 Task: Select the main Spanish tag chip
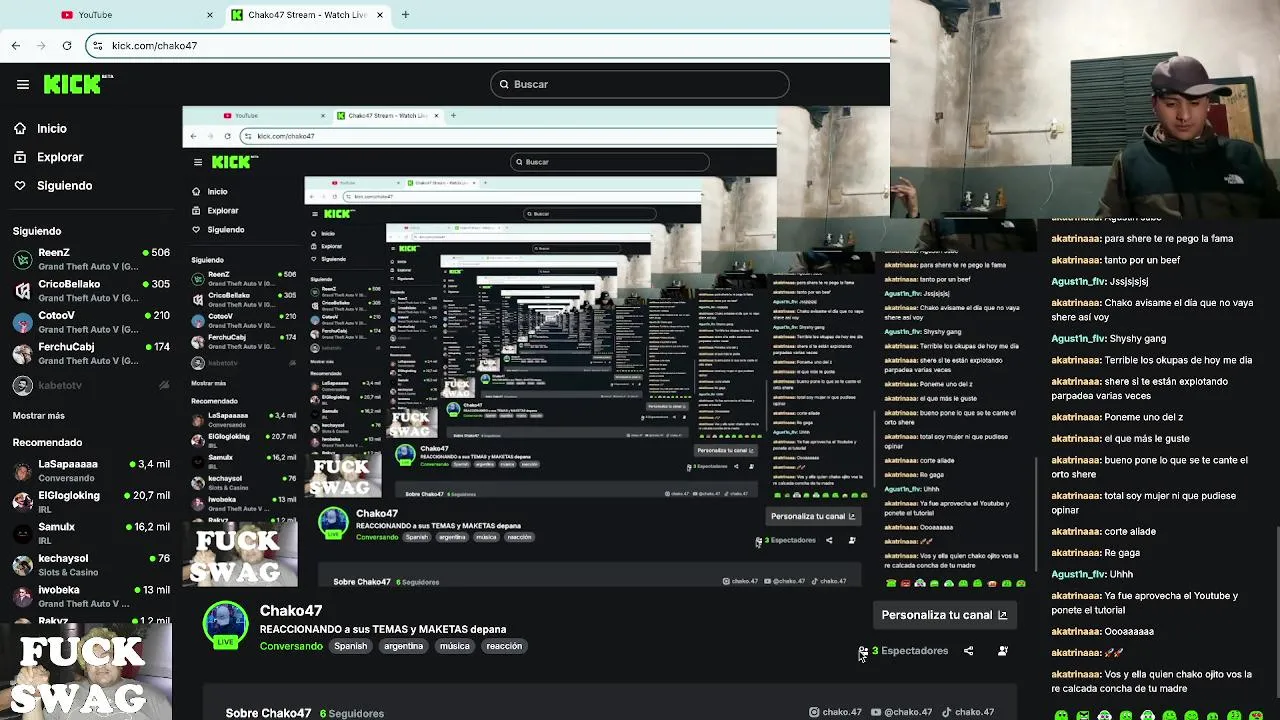[350, 646]
